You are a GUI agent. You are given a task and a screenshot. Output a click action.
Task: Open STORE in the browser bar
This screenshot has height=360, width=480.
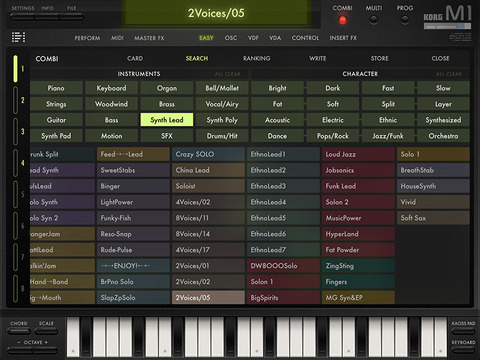tap(380, 58)
